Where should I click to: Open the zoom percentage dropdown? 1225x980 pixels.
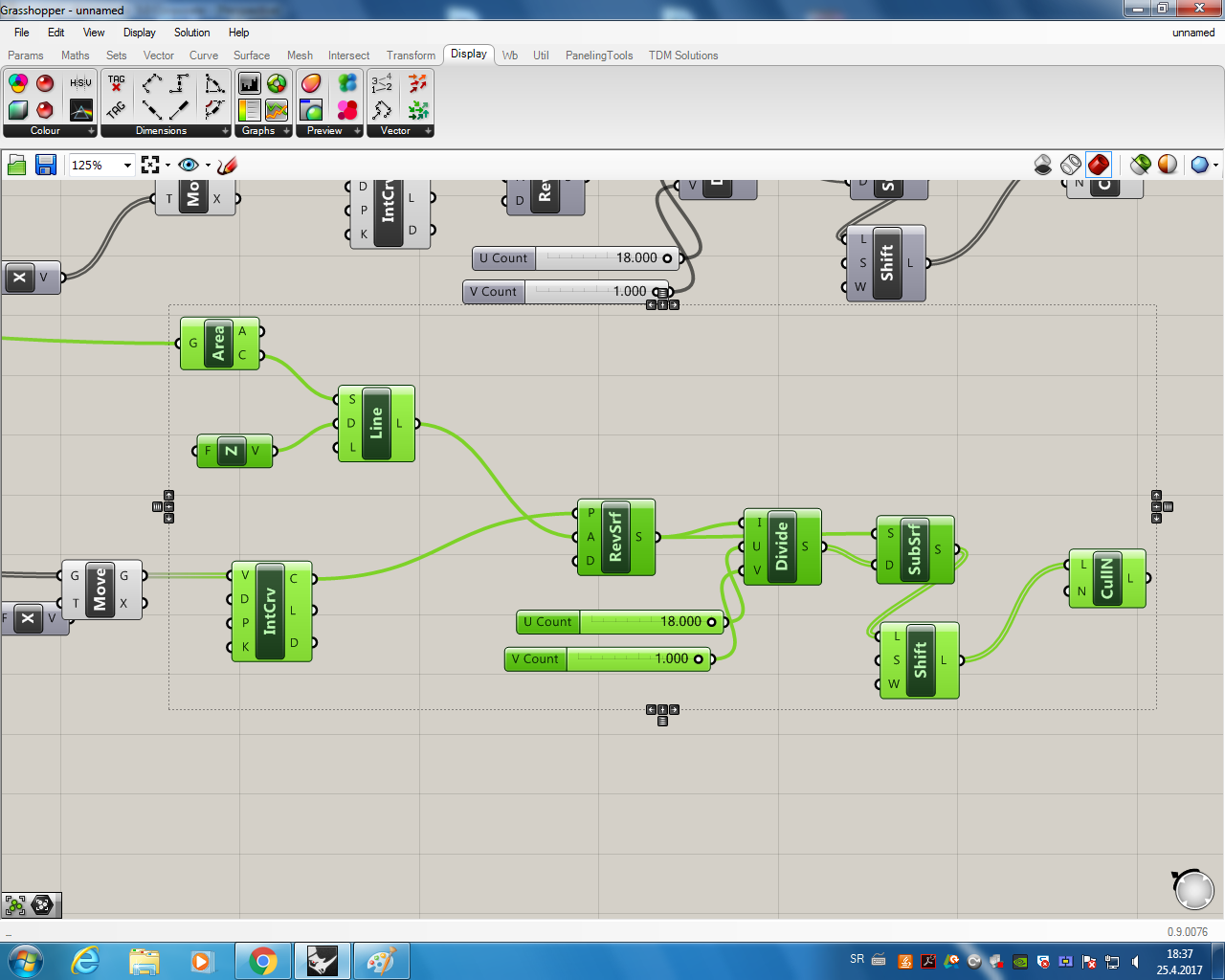pos(127,166)
